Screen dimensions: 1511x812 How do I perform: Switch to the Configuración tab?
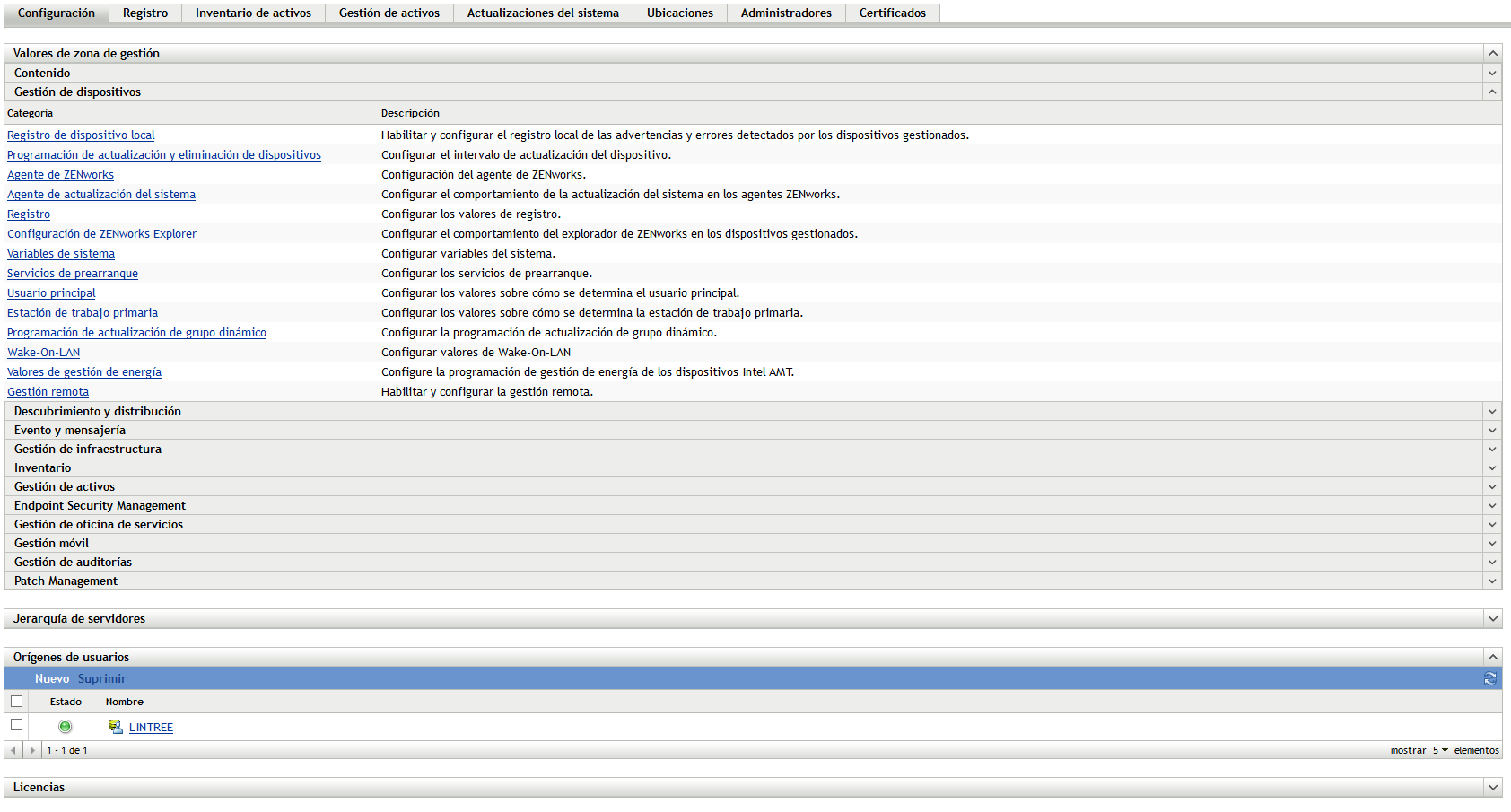pyautogui.click(x=56, y=13)
